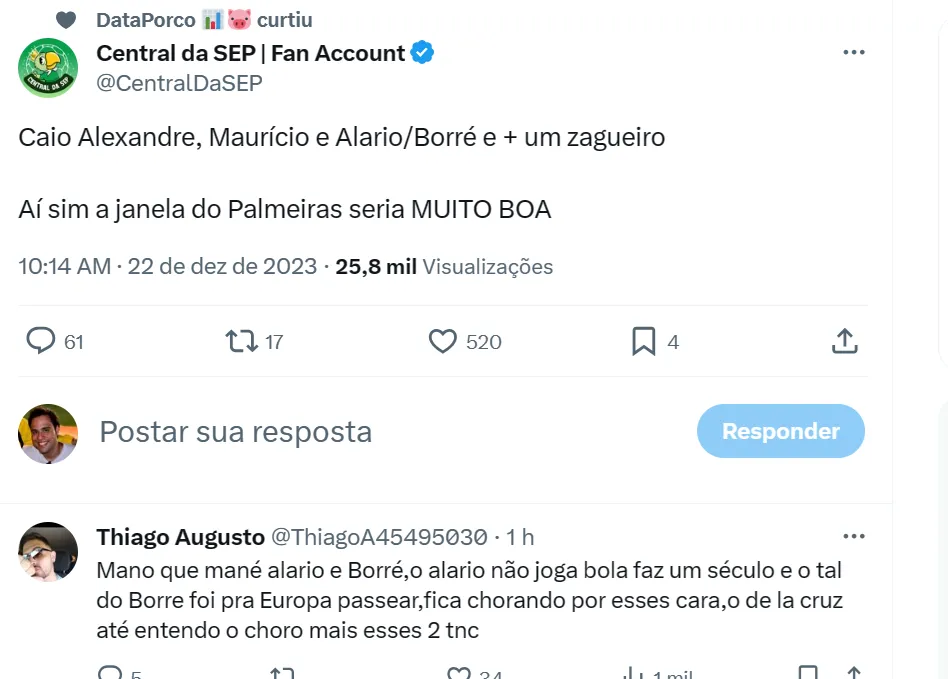Open the 25,8 mil Visualizações stats
948x679 pixels.
click(x=444, y=267)
